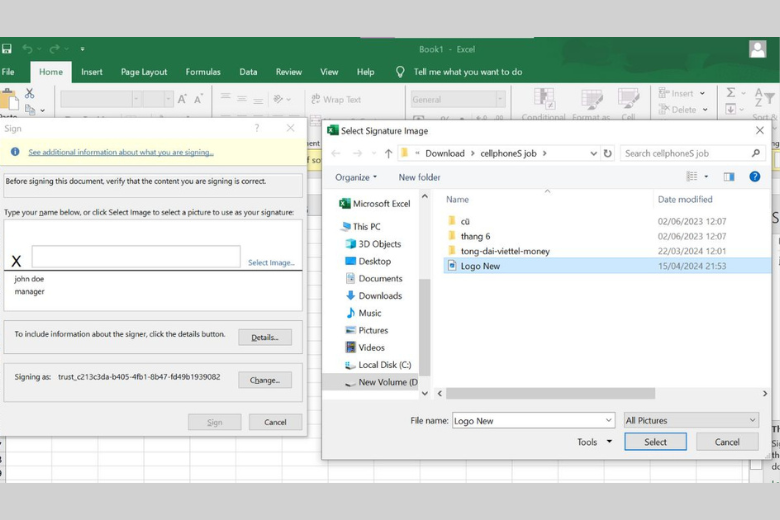Open the address bar history dropdown
780x520 pixels.
pyautogui.click(x=593, y=153)
